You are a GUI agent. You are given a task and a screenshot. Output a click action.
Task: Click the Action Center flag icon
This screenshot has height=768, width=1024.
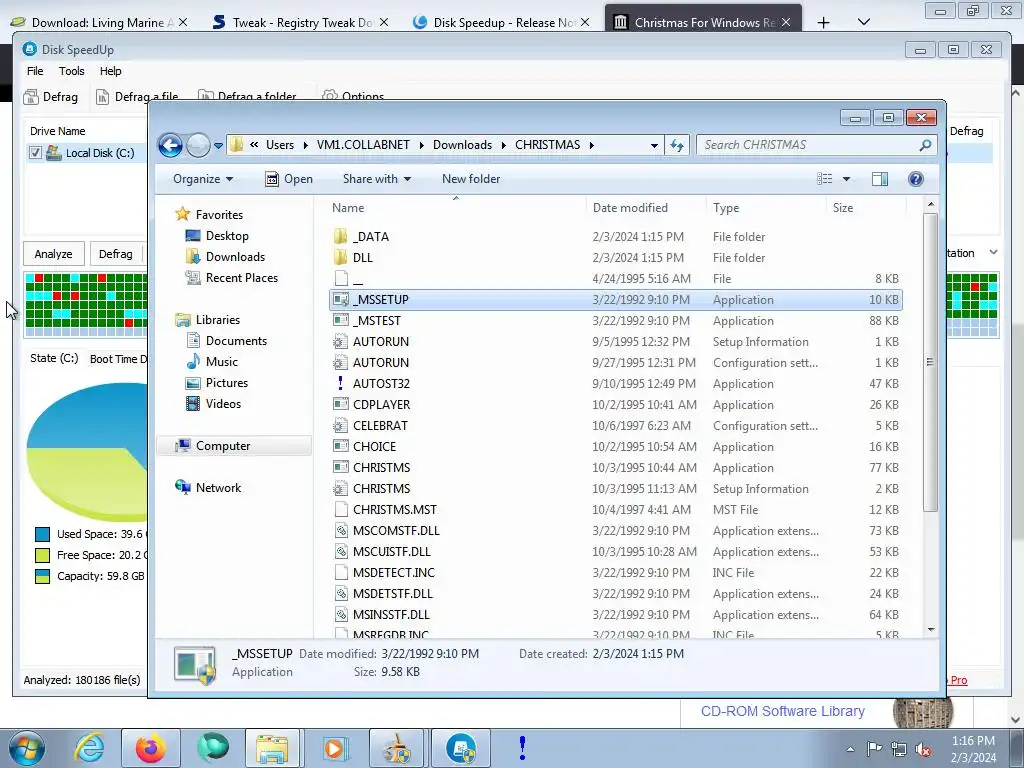[874, 749]
